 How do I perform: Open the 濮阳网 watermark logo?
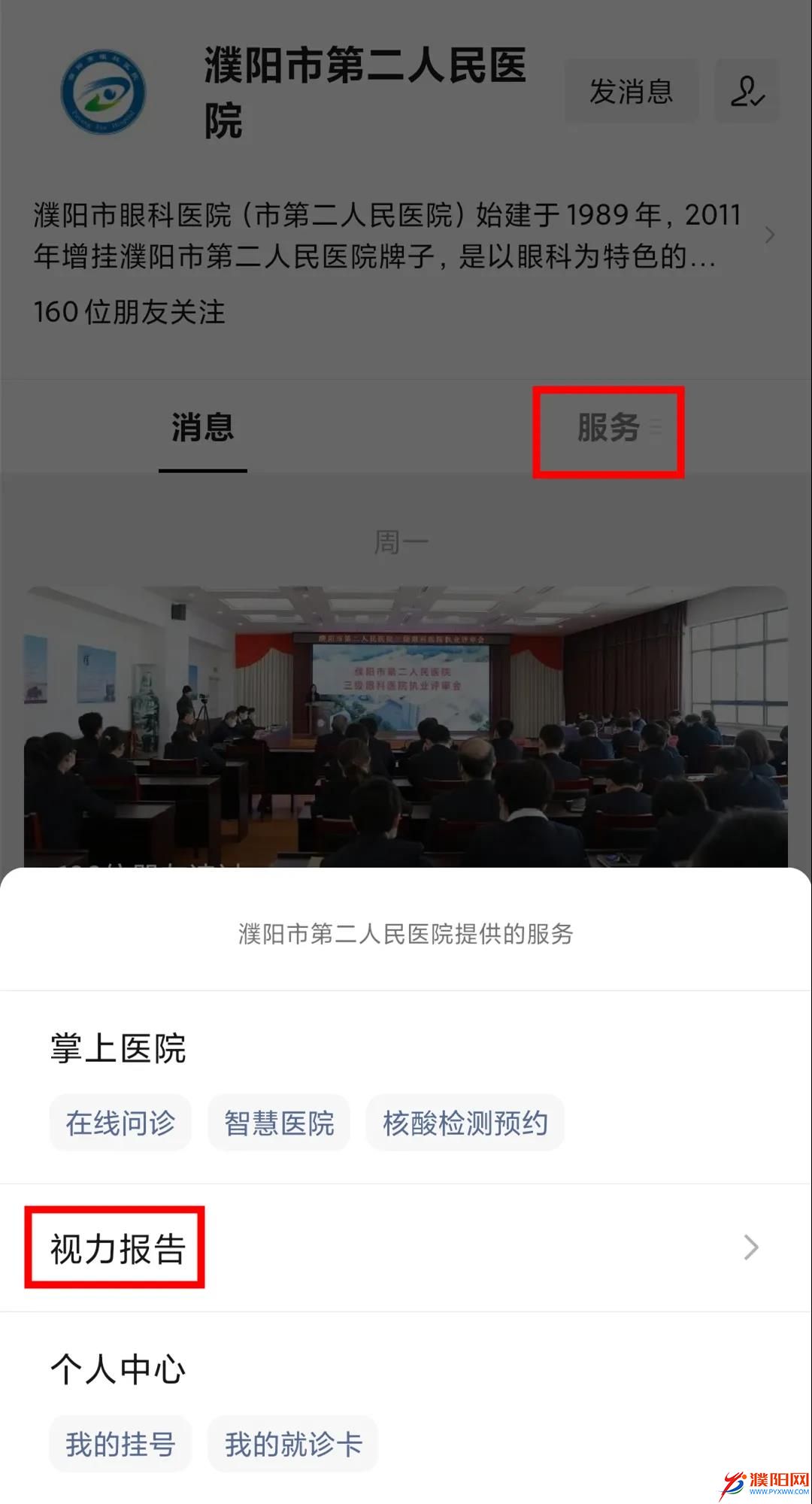[765, 1484]
